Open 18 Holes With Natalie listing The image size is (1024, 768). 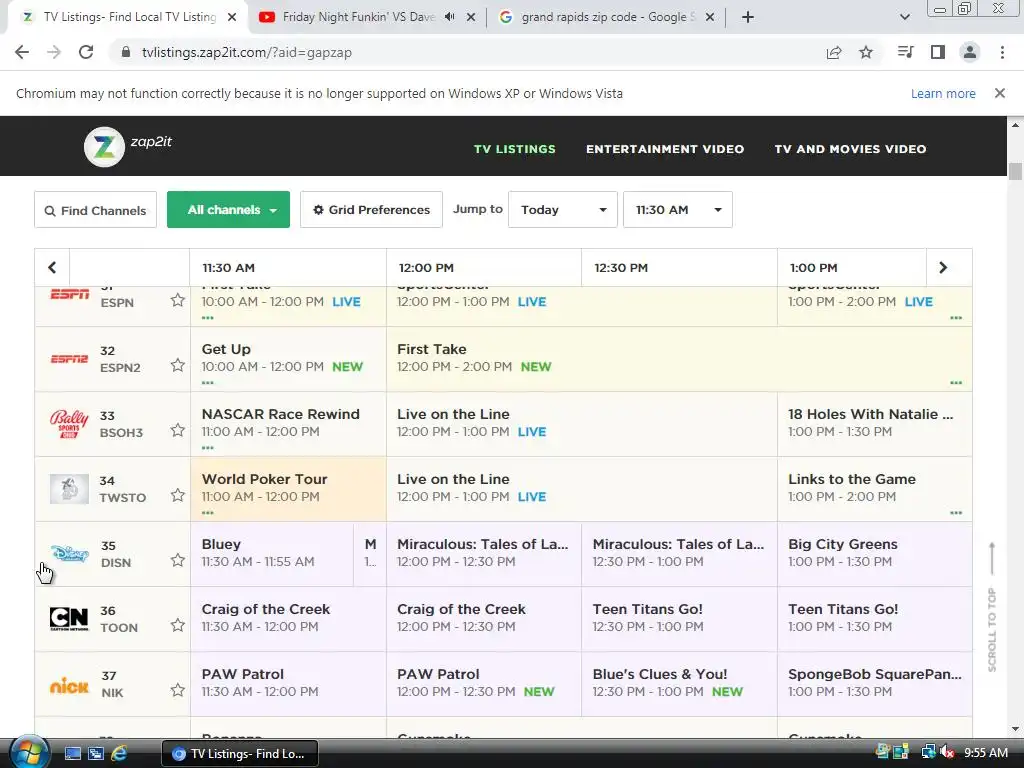[x=874, y=423]
